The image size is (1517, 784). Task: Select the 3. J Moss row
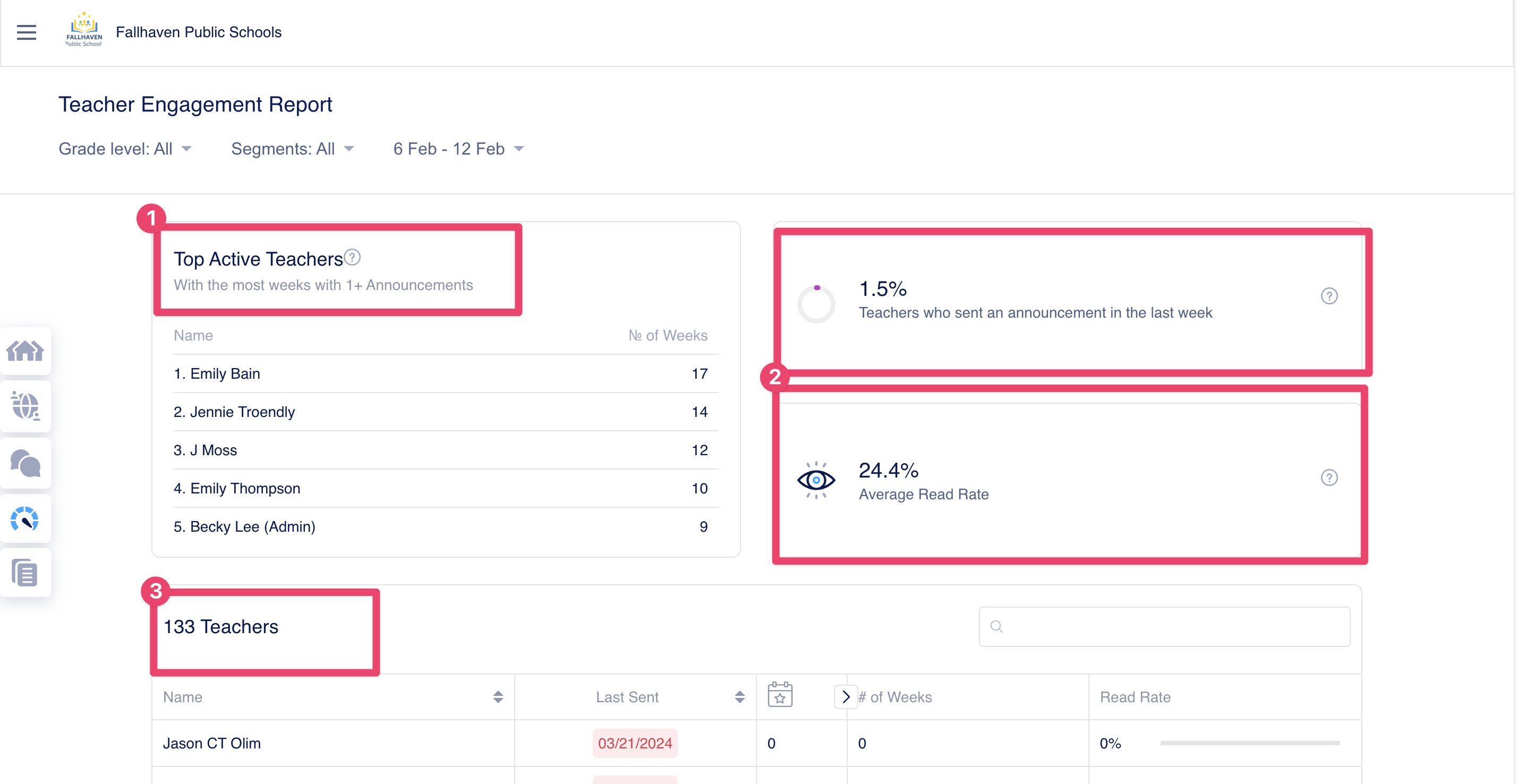446,450
